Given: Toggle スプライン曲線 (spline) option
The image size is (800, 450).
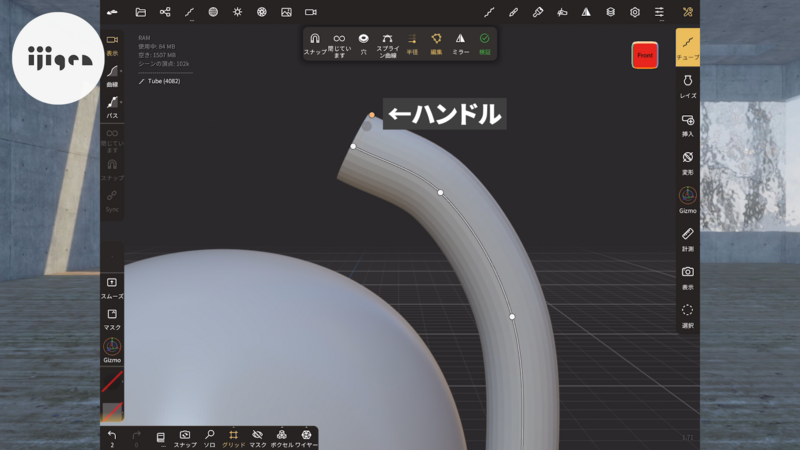Looking at the screenshot, I should (388, 45).
